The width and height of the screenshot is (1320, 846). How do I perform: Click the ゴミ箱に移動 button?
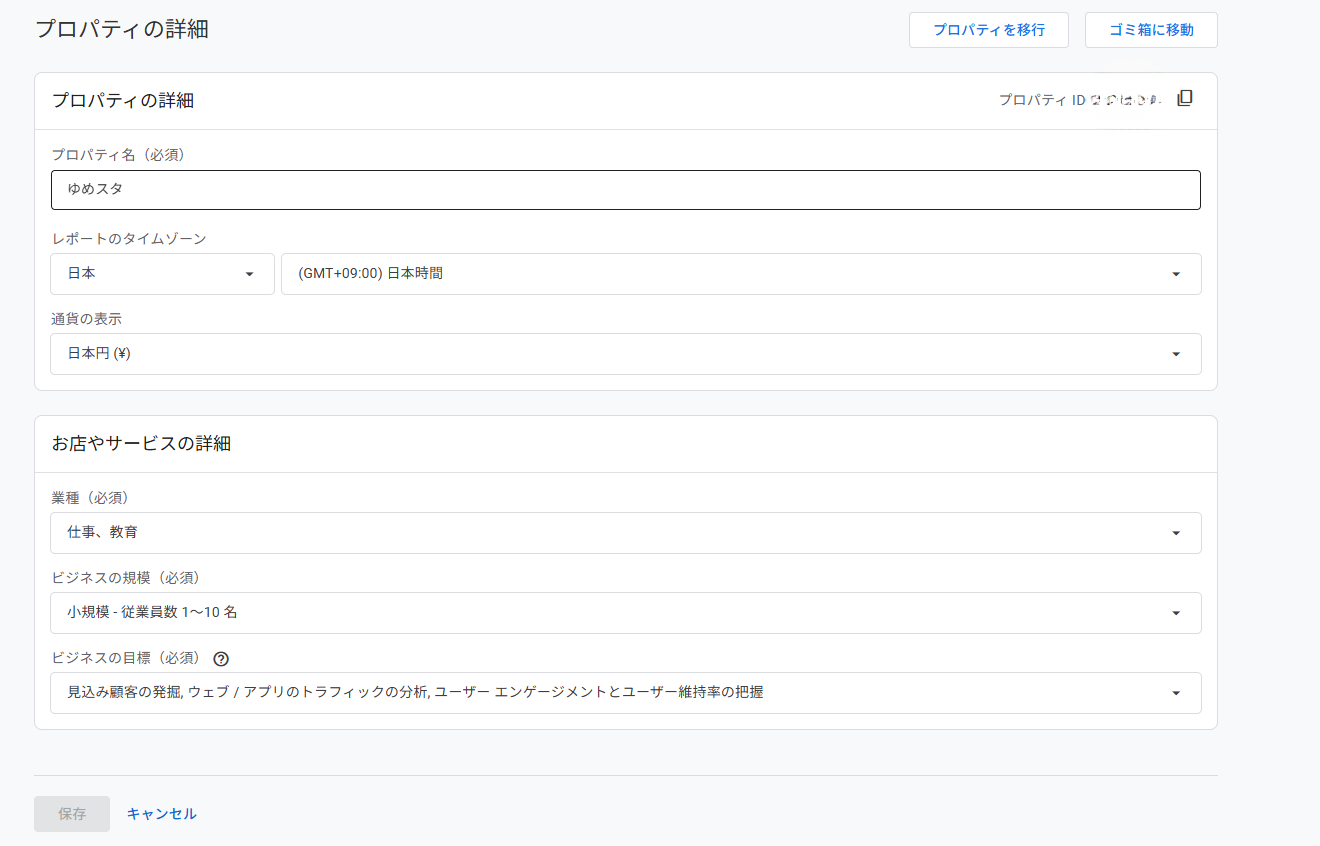1151,30
